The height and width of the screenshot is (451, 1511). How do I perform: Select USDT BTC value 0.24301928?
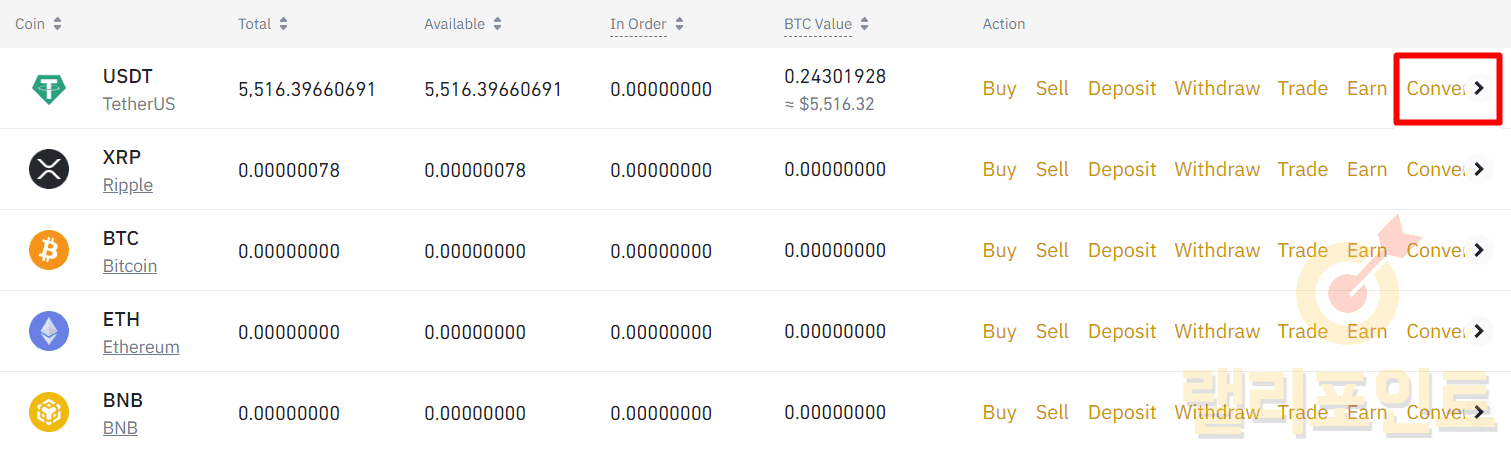[x=835, y=76]
